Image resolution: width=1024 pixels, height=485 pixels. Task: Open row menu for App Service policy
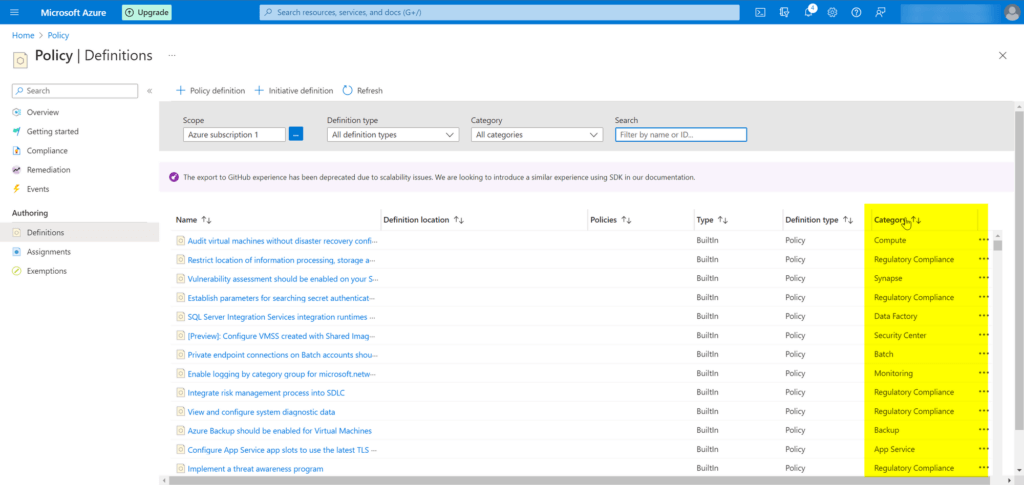point(984,449)
